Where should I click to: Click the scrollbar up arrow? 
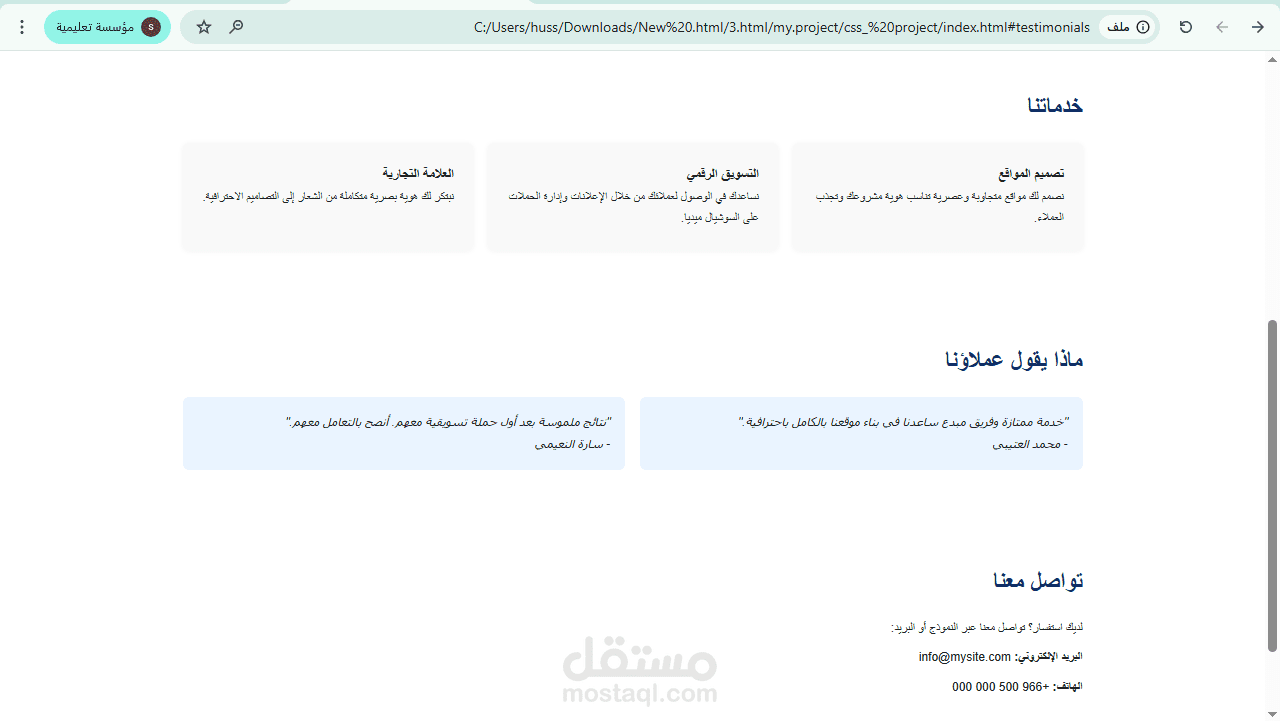(1272, 58)
